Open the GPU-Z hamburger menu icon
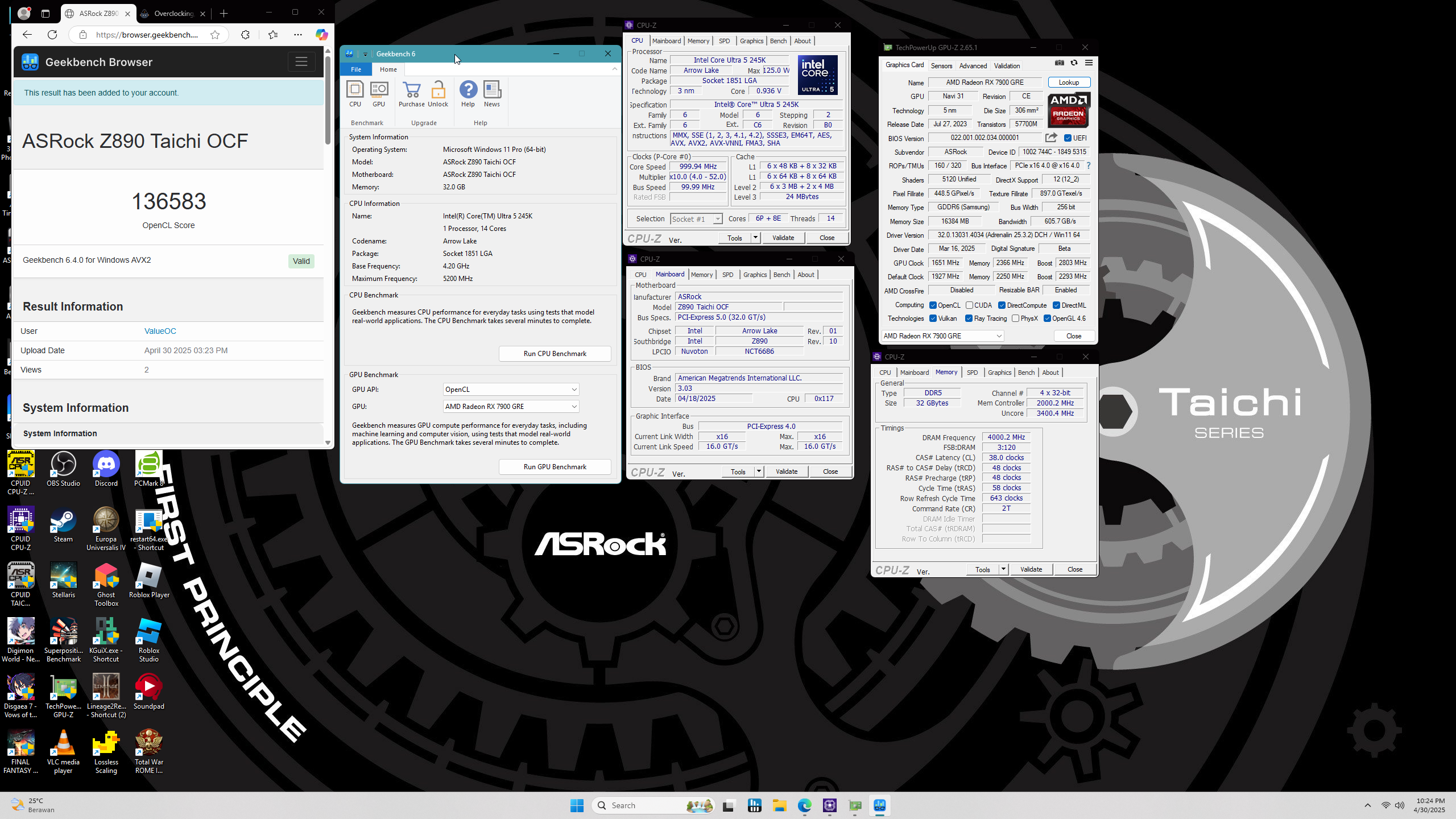 (x=1089, y=63)
